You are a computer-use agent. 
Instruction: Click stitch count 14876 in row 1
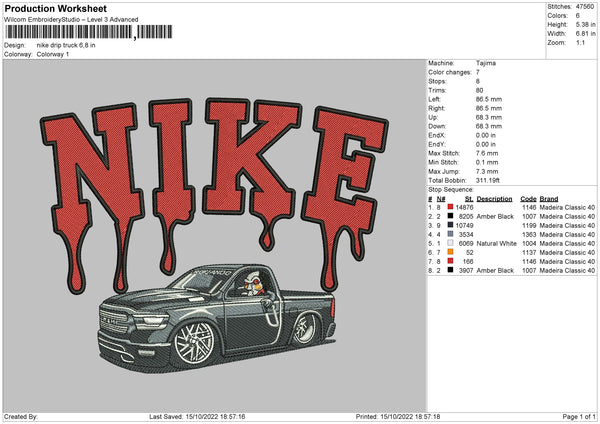pos(465,207)
